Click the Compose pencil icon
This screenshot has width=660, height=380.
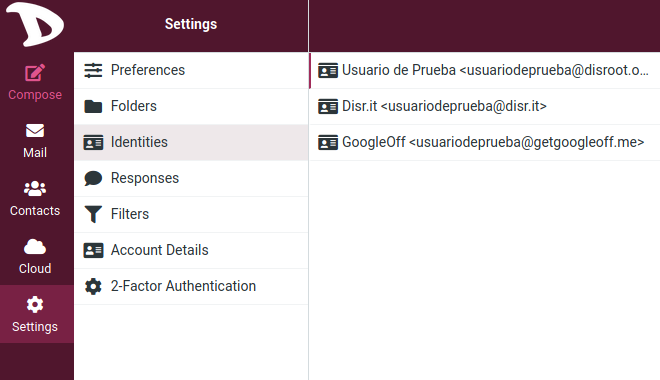[x=35, y=73]
